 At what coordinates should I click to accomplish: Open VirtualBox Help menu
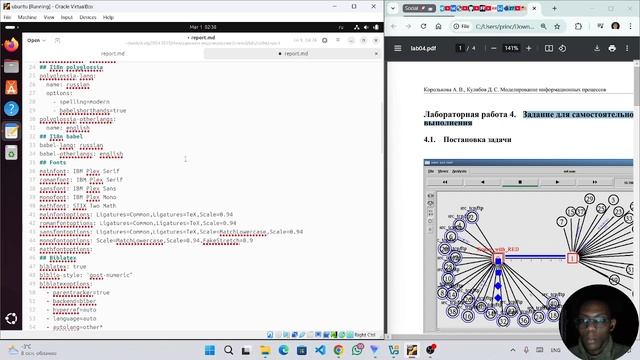pos(108,17)
